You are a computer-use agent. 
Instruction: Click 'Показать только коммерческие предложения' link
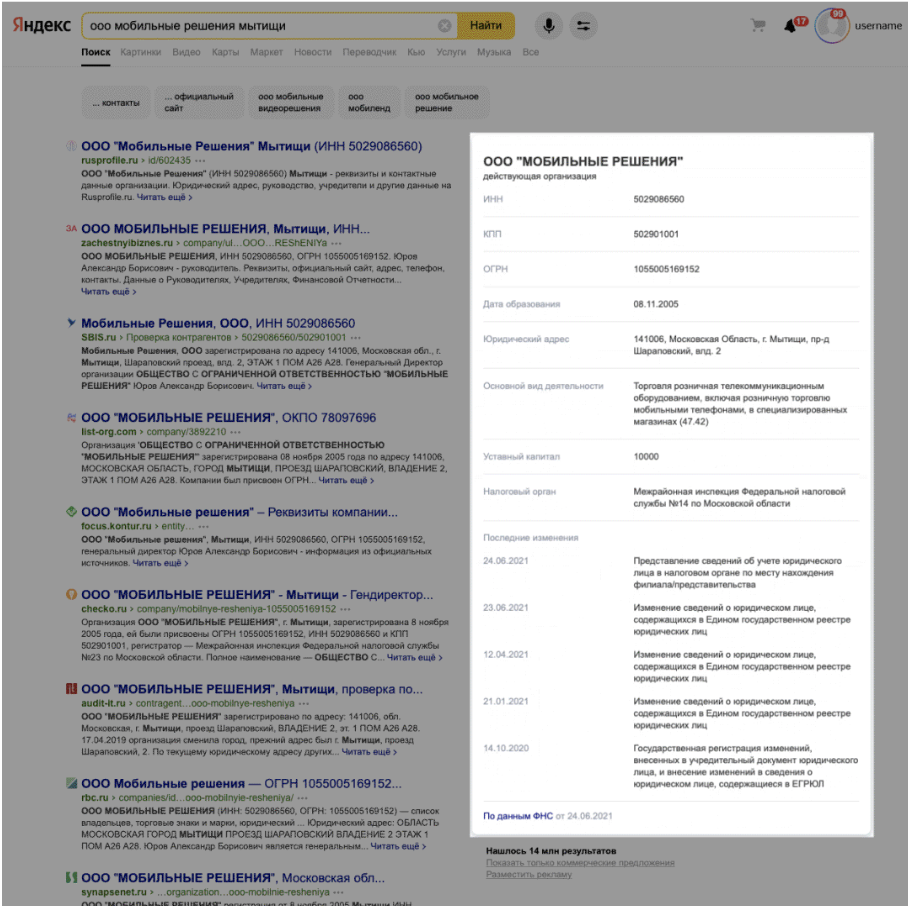[x=580, y=863]
